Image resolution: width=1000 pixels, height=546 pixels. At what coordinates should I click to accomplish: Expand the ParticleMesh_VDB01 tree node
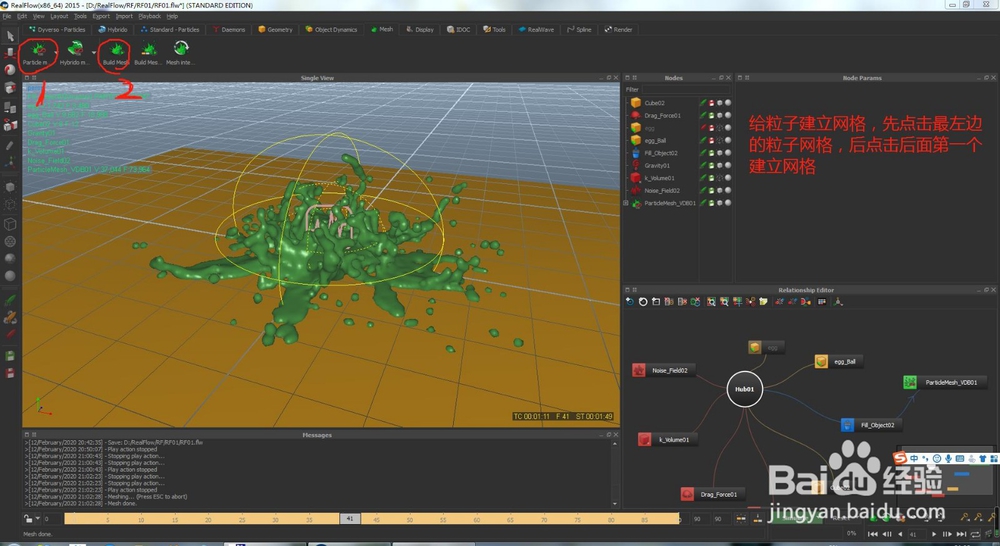[x=626, y=203]
